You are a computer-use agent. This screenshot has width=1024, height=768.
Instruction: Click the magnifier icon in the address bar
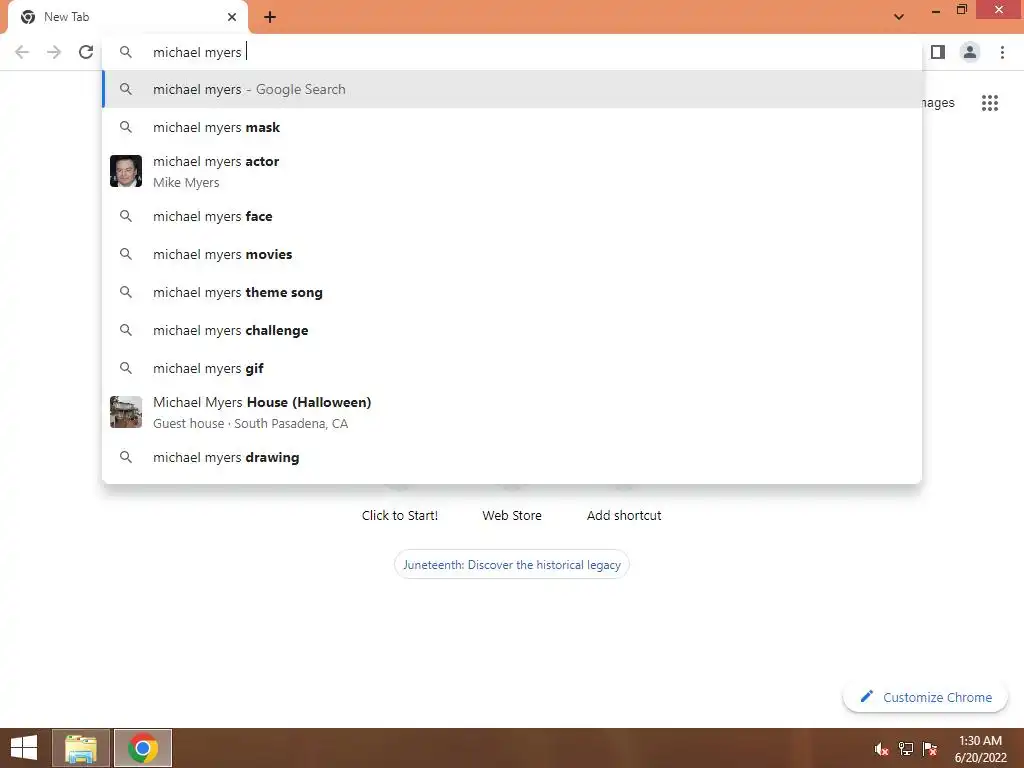coord(126,52)
